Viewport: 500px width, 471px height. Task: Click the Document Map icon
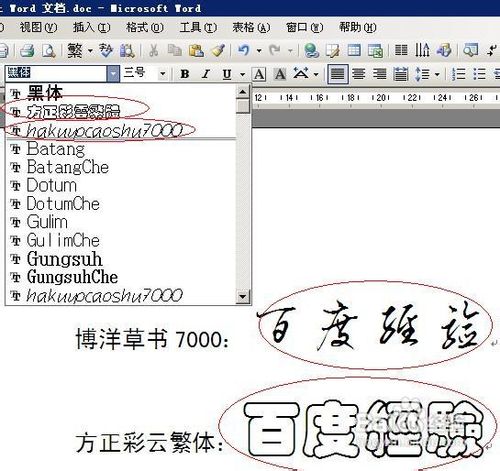(470, 51)
